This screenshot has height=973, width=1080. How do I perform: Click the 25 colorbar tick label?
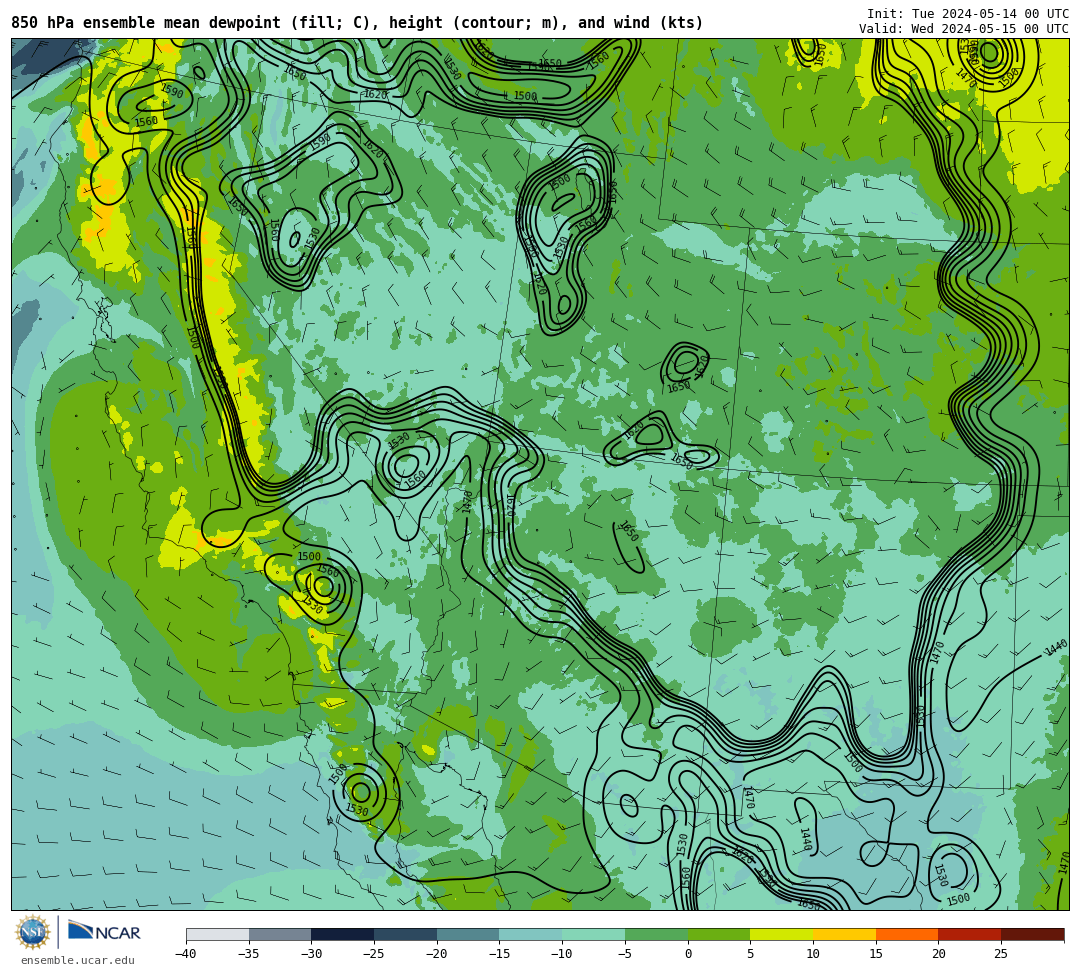(x=1001, y=954)
